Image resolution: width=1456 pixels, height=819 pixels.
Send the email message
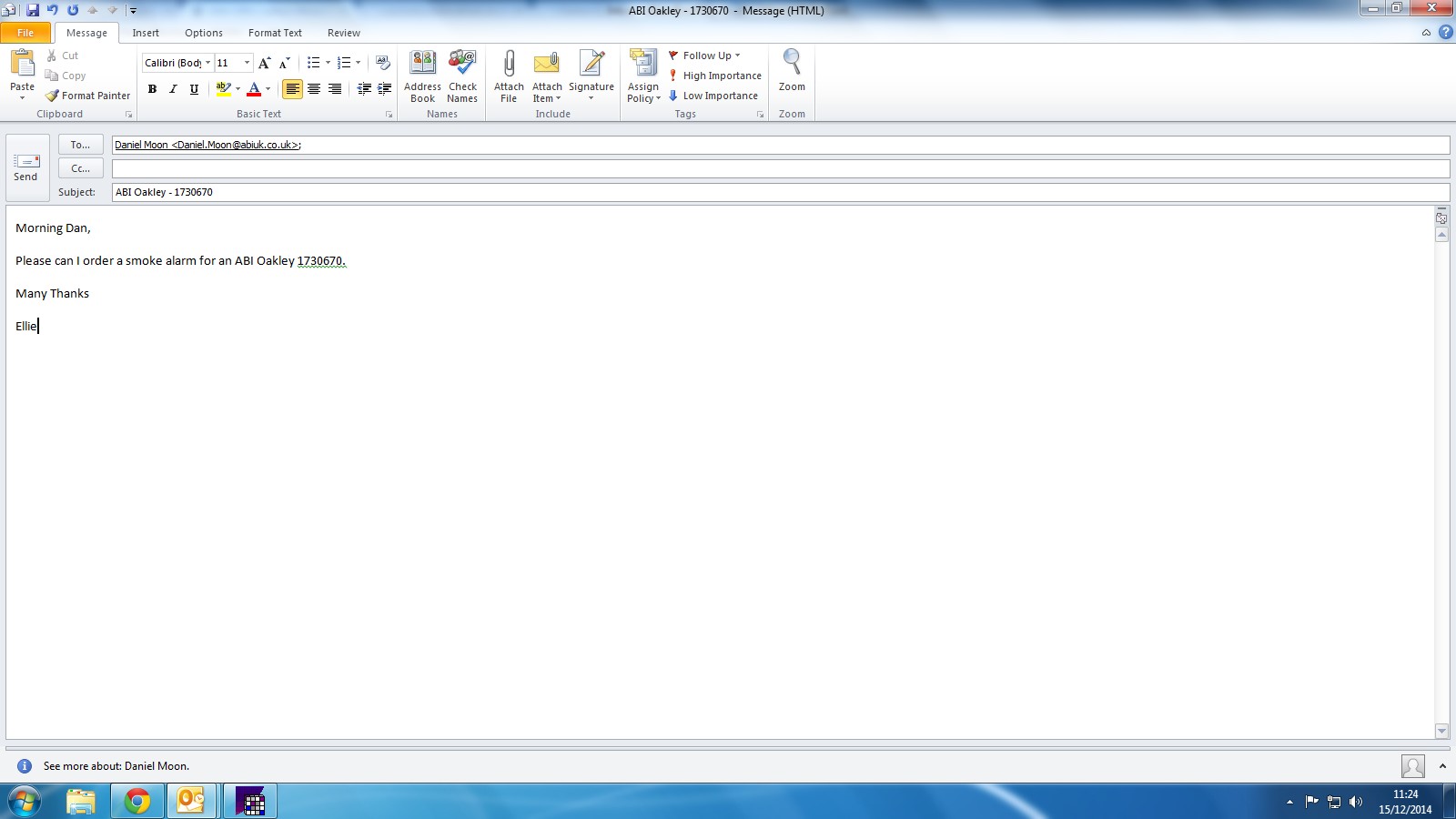click(x=26, y=167)
